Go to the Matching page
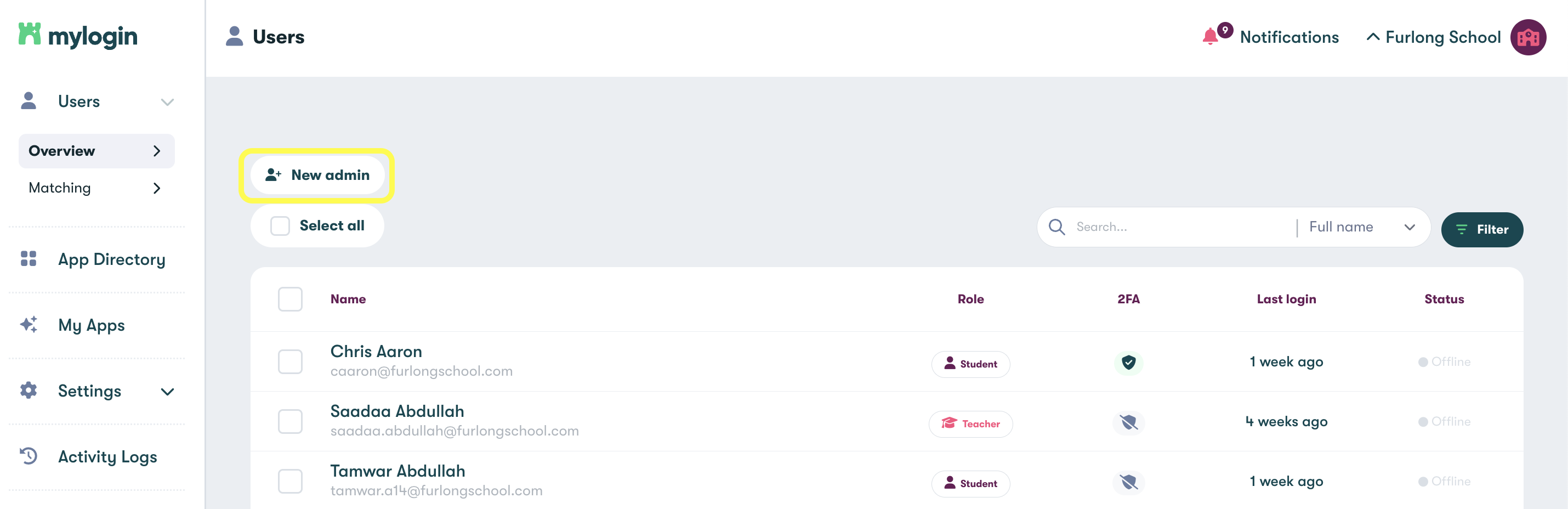1568x509 pixels. tap(59, 188)
